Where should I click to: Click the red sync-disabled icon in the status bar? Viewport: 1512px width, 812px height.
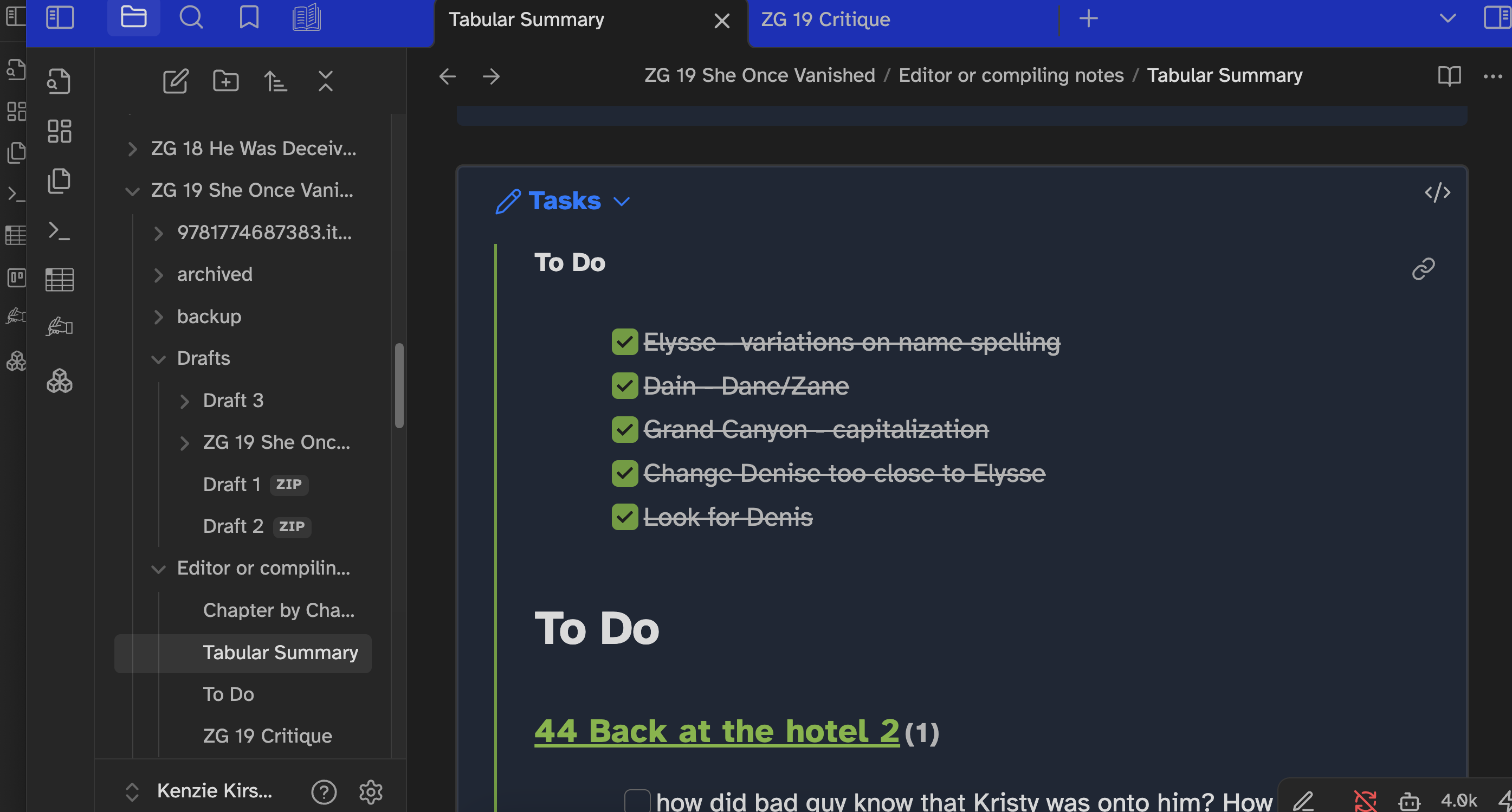(x=1366, y=800)
